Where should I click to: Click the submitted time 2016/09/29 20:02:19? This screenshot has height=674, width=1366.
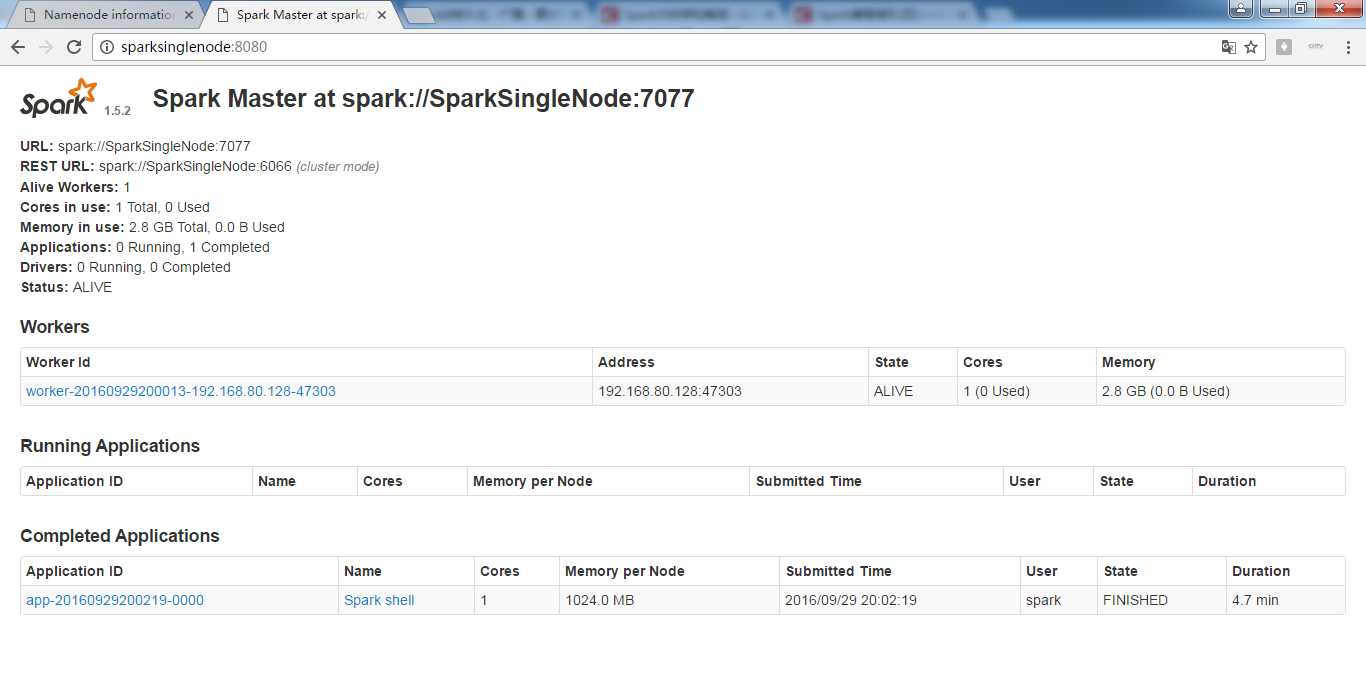[851, 600]
